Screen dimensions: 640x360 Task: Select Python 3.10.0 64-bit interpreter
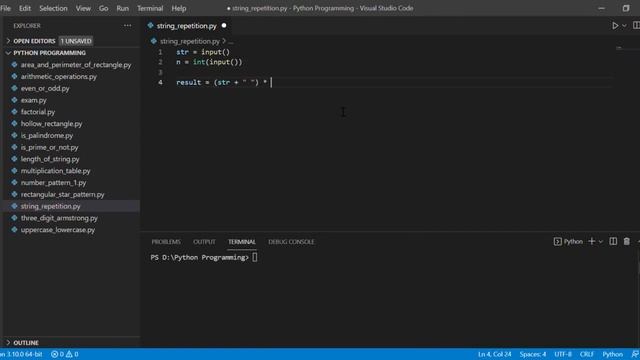click(21, 354)
